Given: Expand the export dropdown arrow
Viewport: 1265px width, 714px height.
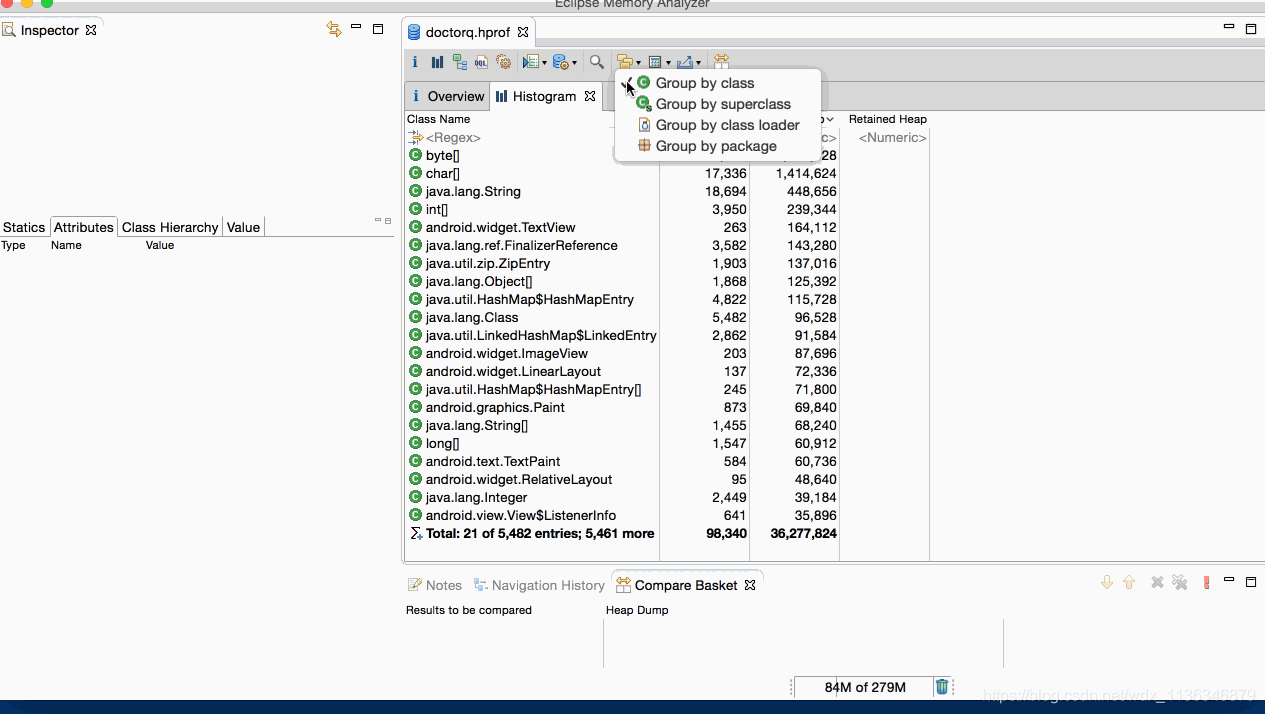Looking at the screenshot, I should tap(698, 63).
